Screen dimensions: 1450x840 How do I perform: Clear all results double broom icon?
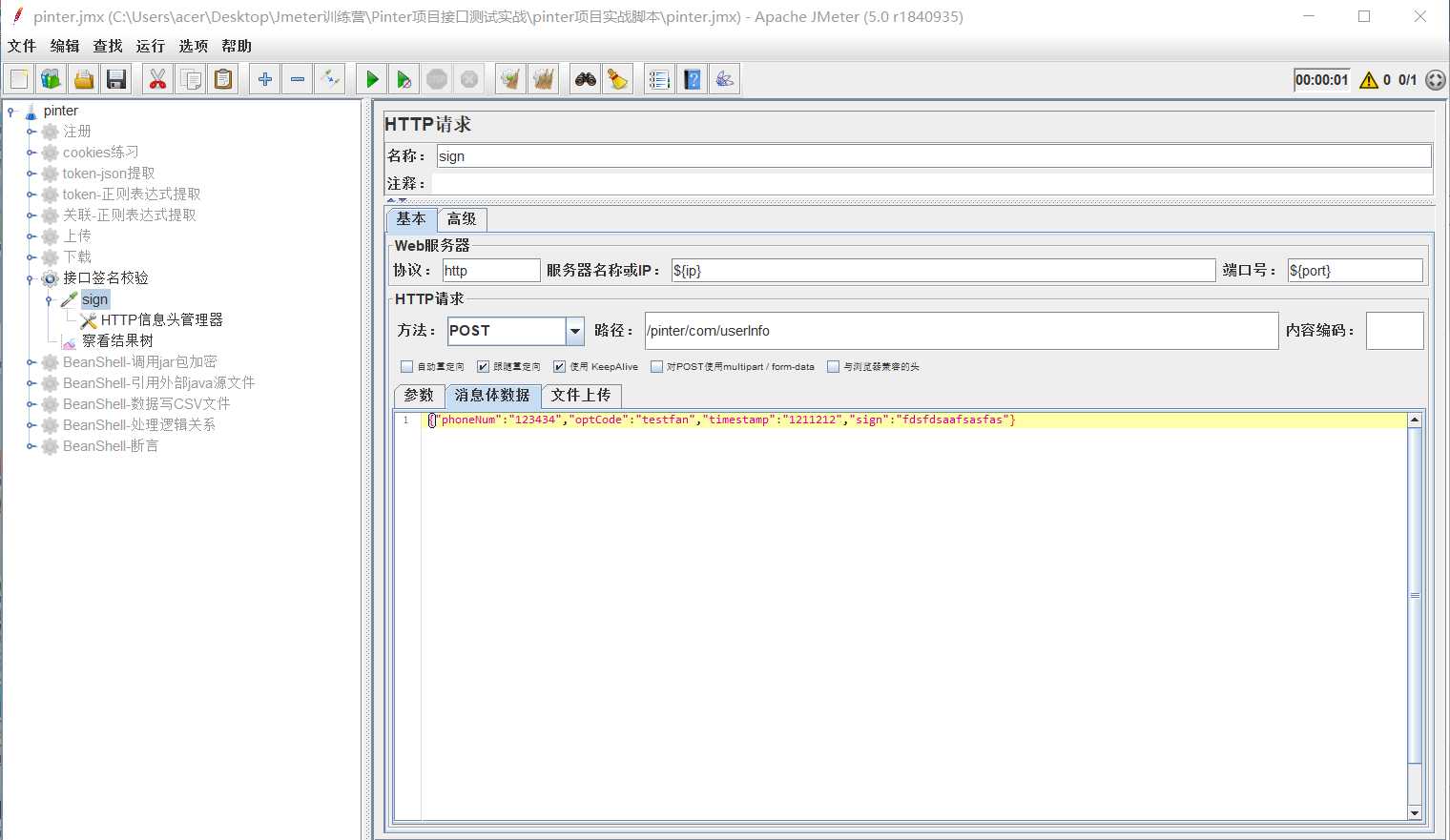coord(544,79)
